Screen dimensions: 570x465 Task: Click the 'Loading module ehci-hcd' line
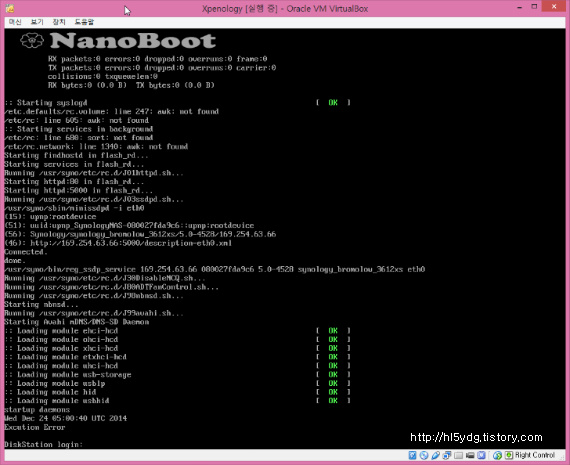[x=61, y=331]
